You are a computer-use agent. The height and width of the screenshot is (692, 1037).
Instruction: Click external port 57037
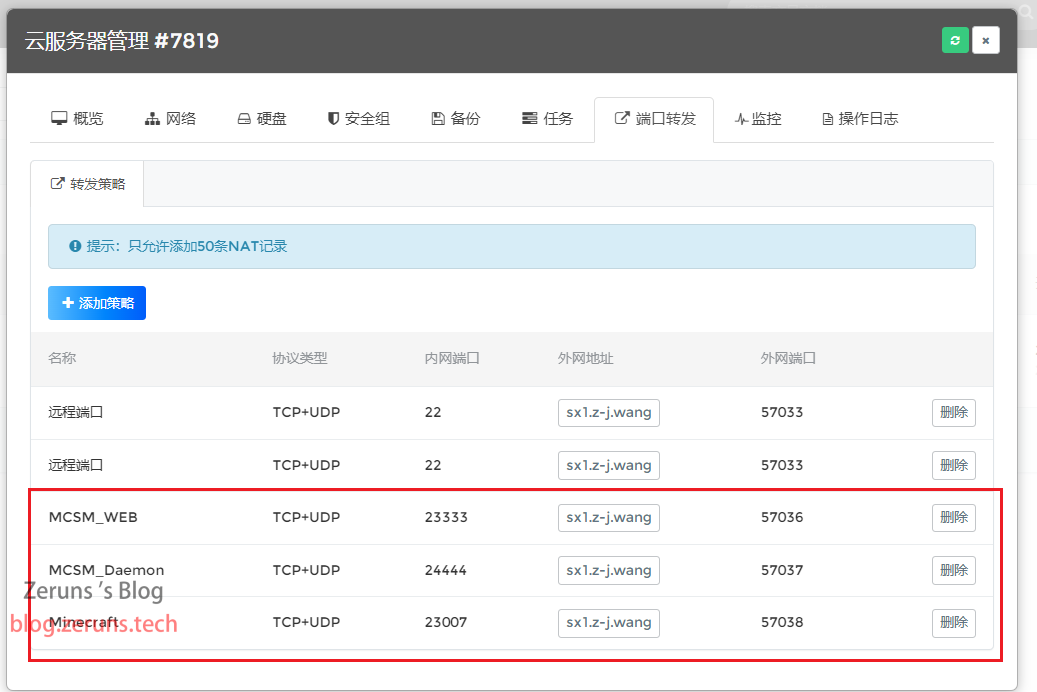coord(782,570)
